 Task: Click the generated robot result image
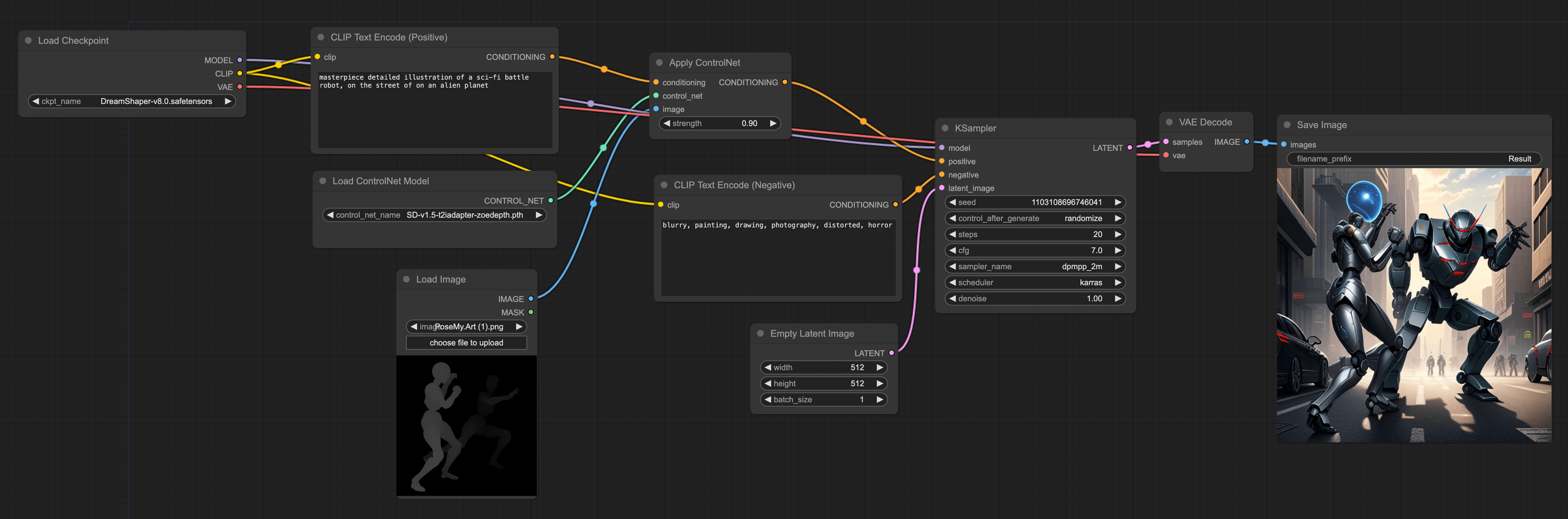coord(1413,305)
